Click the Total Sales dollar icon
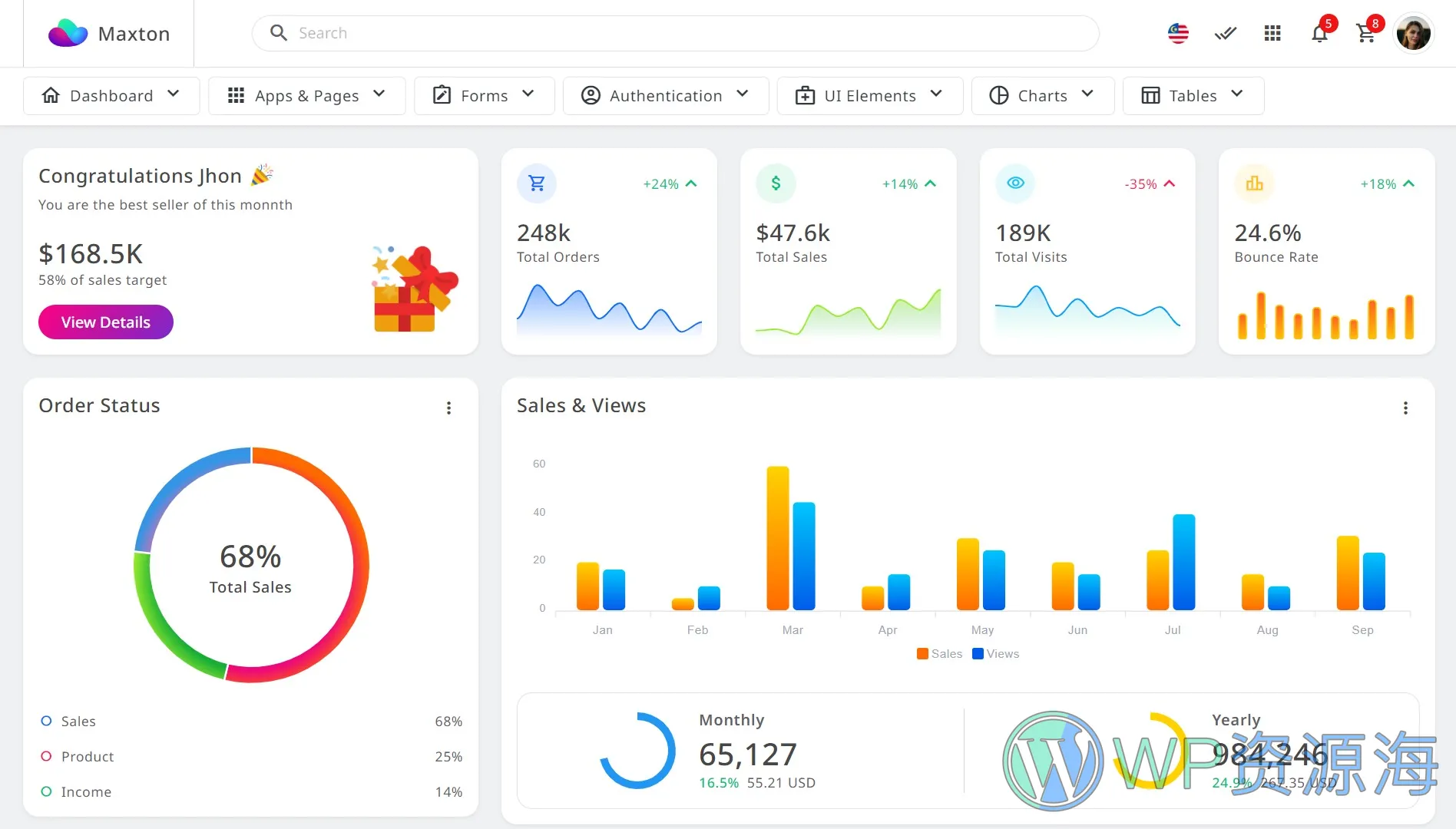 tap(776, 183)
